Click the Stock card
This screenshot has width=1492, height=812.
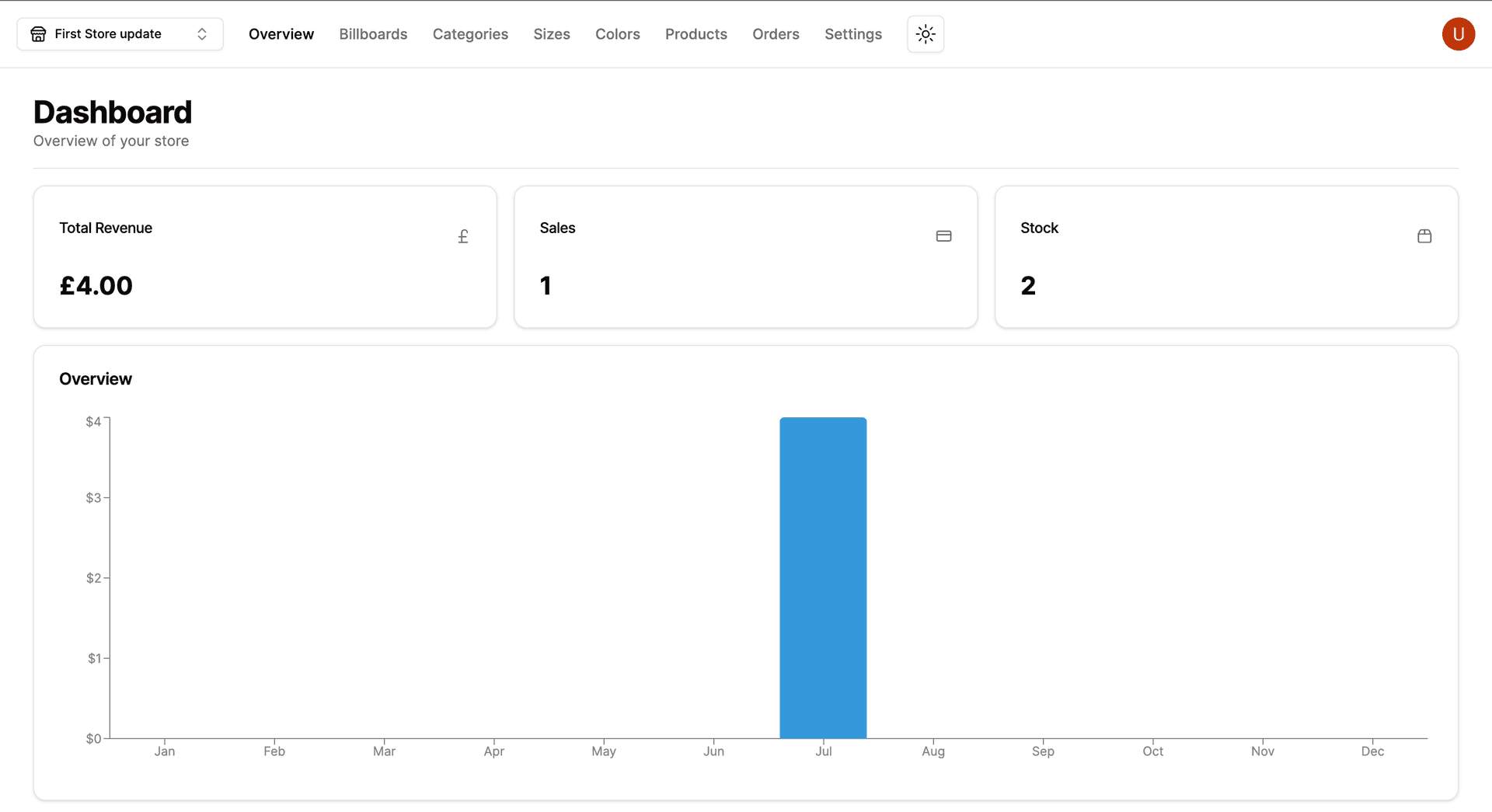coord(1226,256)
